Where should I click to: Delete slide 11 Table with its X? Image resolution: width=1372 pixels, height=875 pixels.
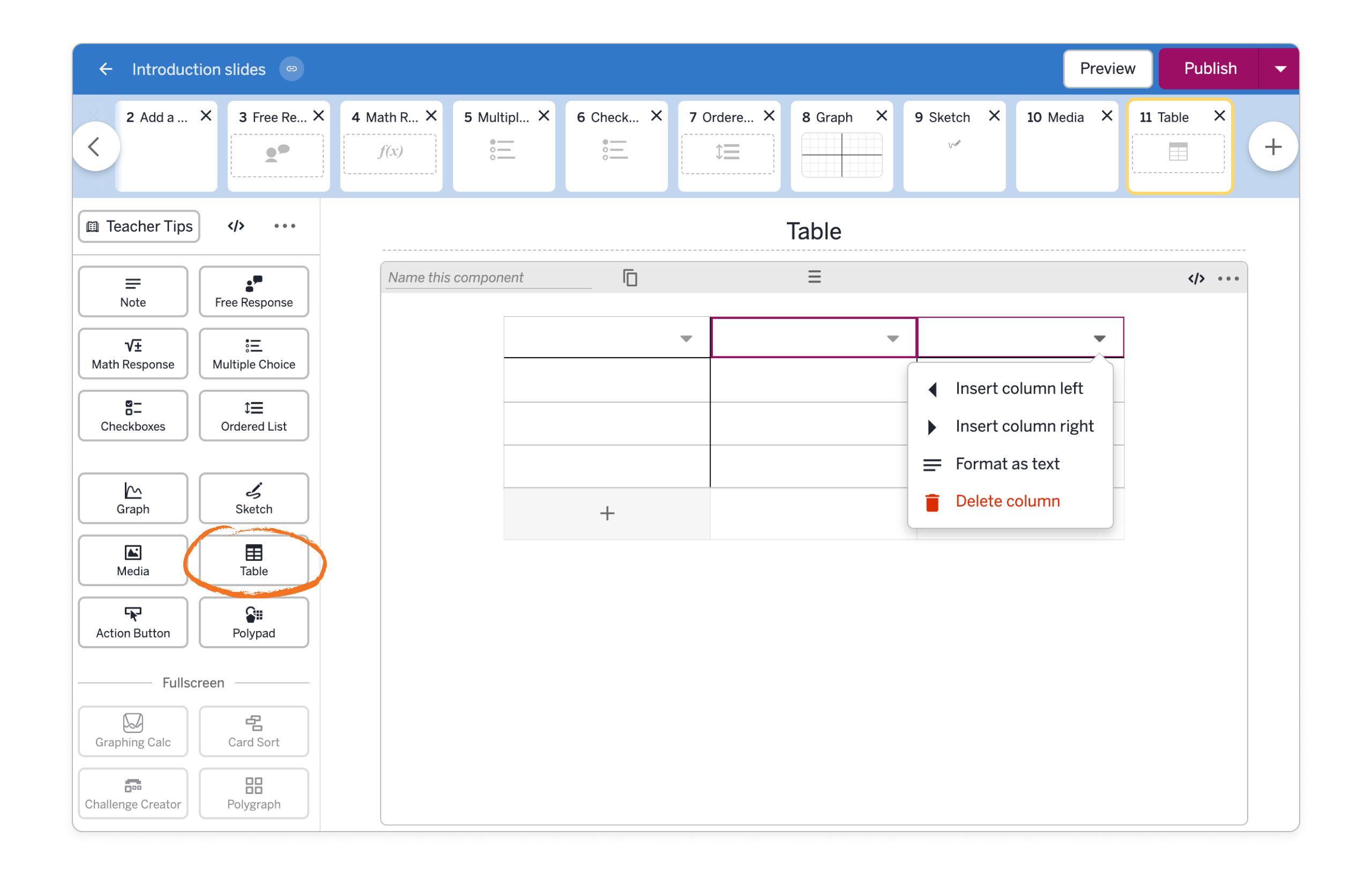1219,116
